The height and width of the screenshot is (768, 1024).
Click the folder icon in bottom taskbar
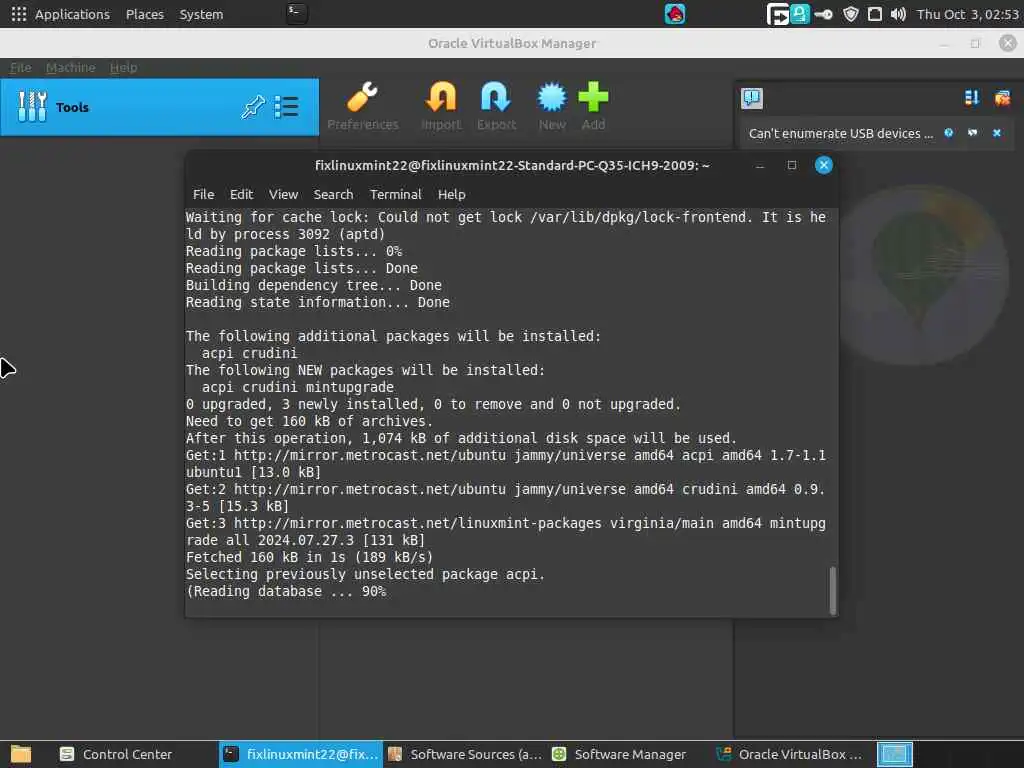tap(21, 754)
